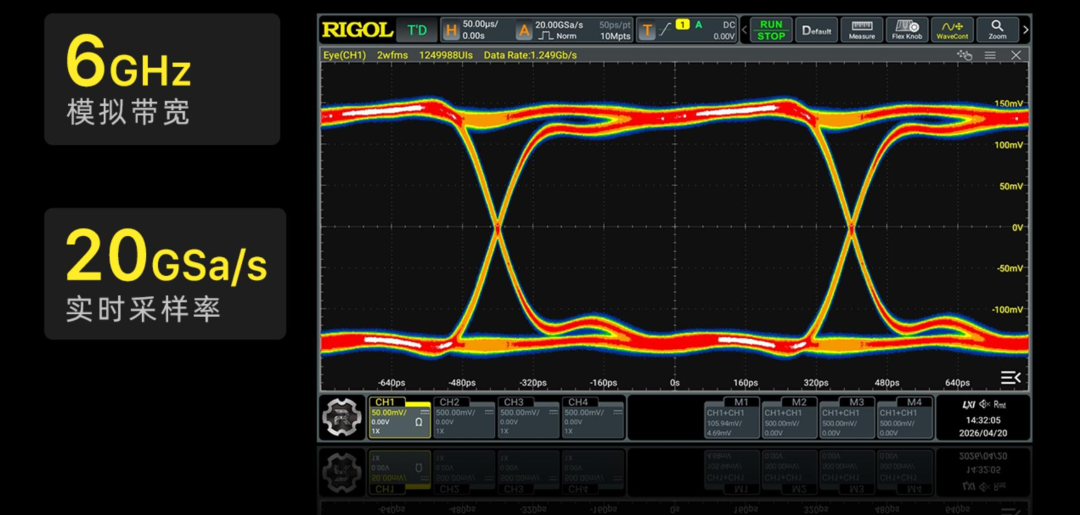Open the horizontal timebase H settings
1080x515 pixels.
(x=474, y=30)
